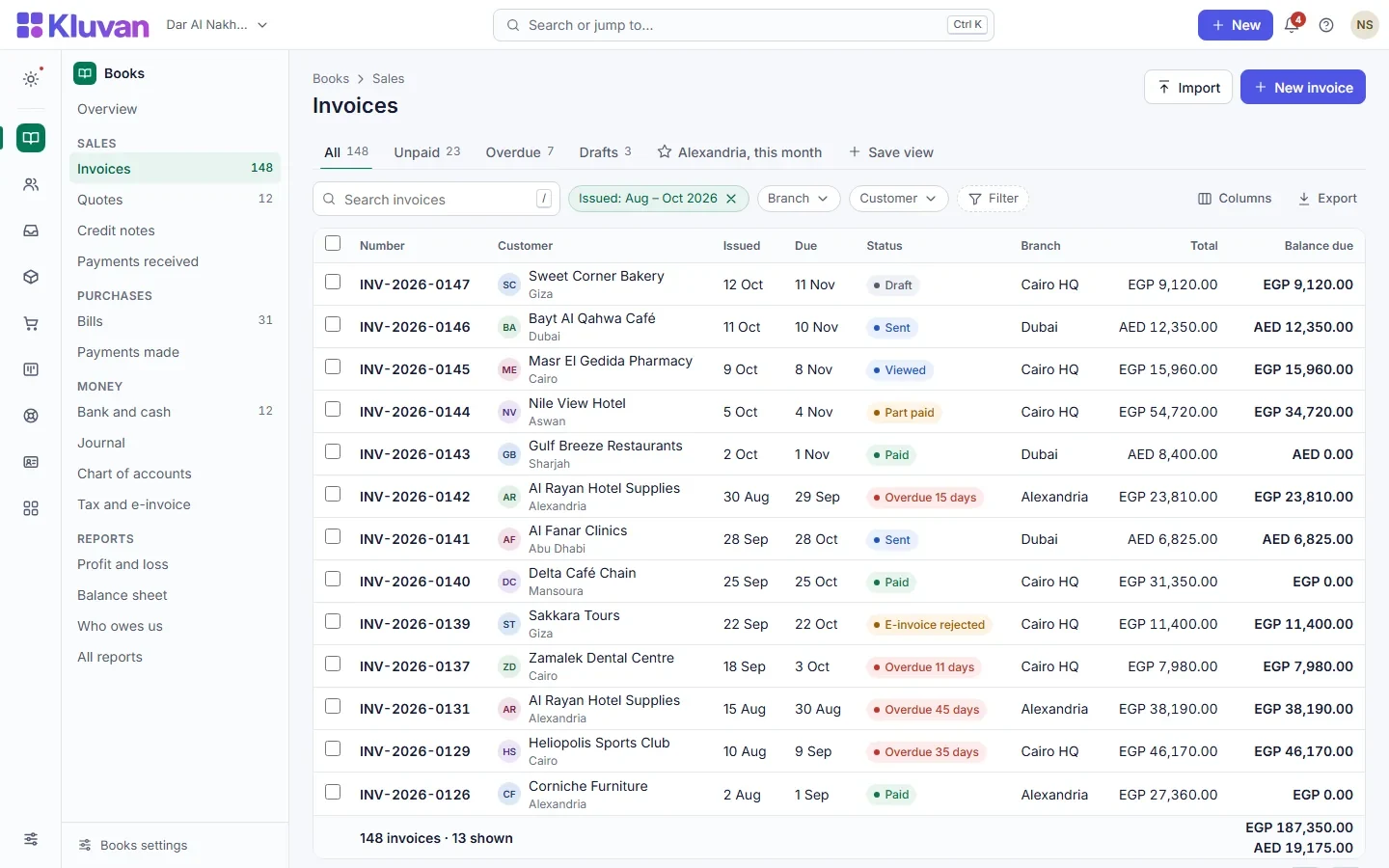Open the Filter options
Viewport: 1389px width, 868px height.
[x=994, y=199]
